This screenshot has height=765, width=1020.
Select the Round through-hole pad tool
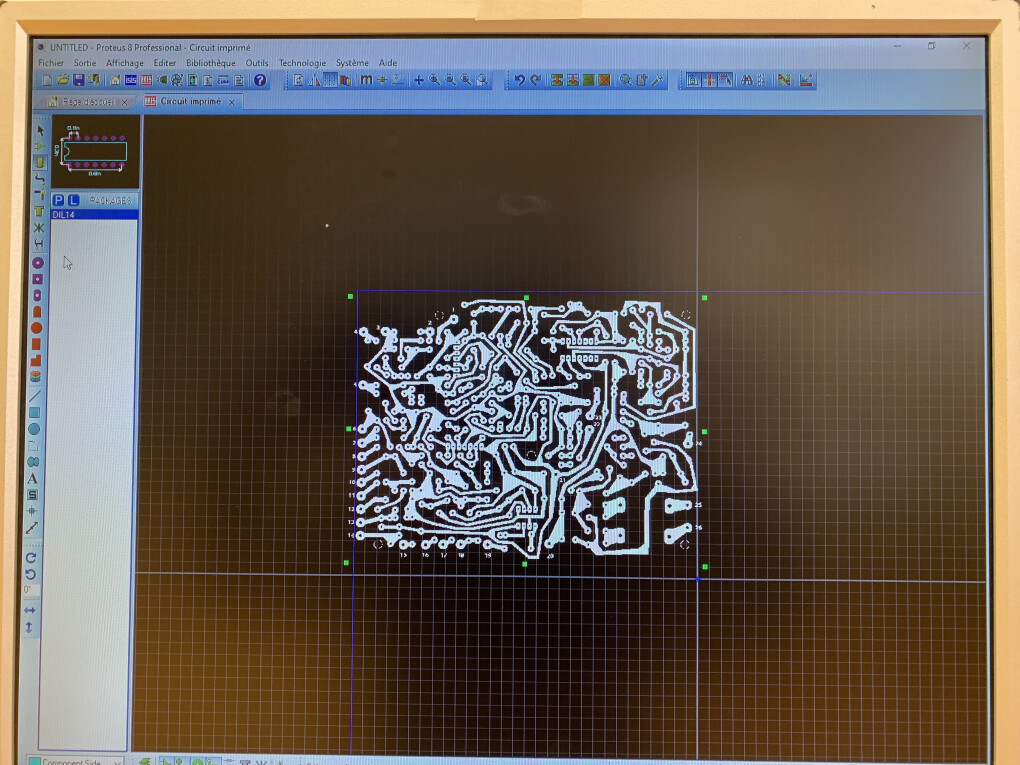pyautogui.click(x=38, y=263)
